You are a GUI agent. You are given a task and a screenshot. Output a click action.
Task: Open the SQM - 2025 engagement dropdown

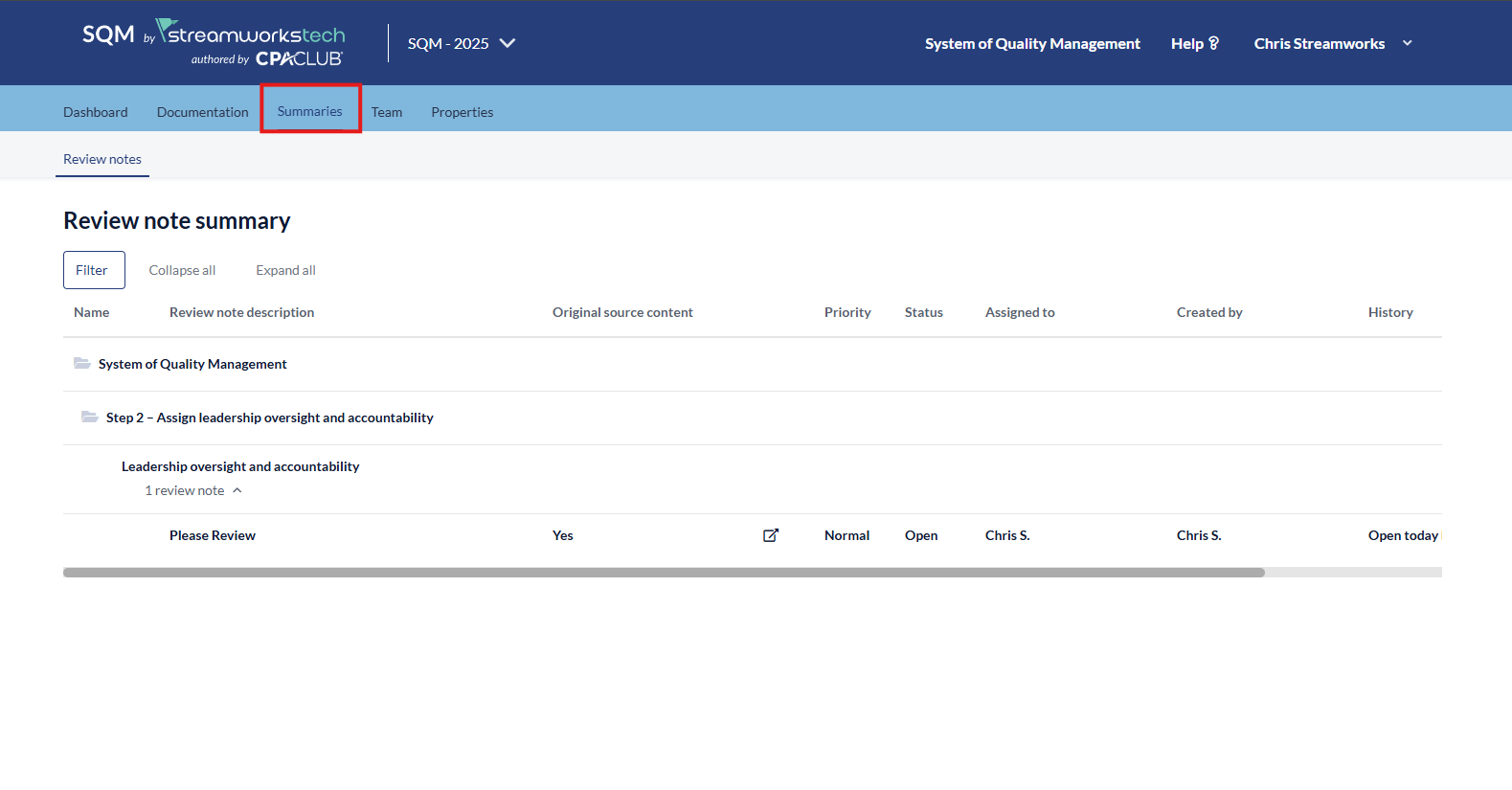click(x=461, y=43)
